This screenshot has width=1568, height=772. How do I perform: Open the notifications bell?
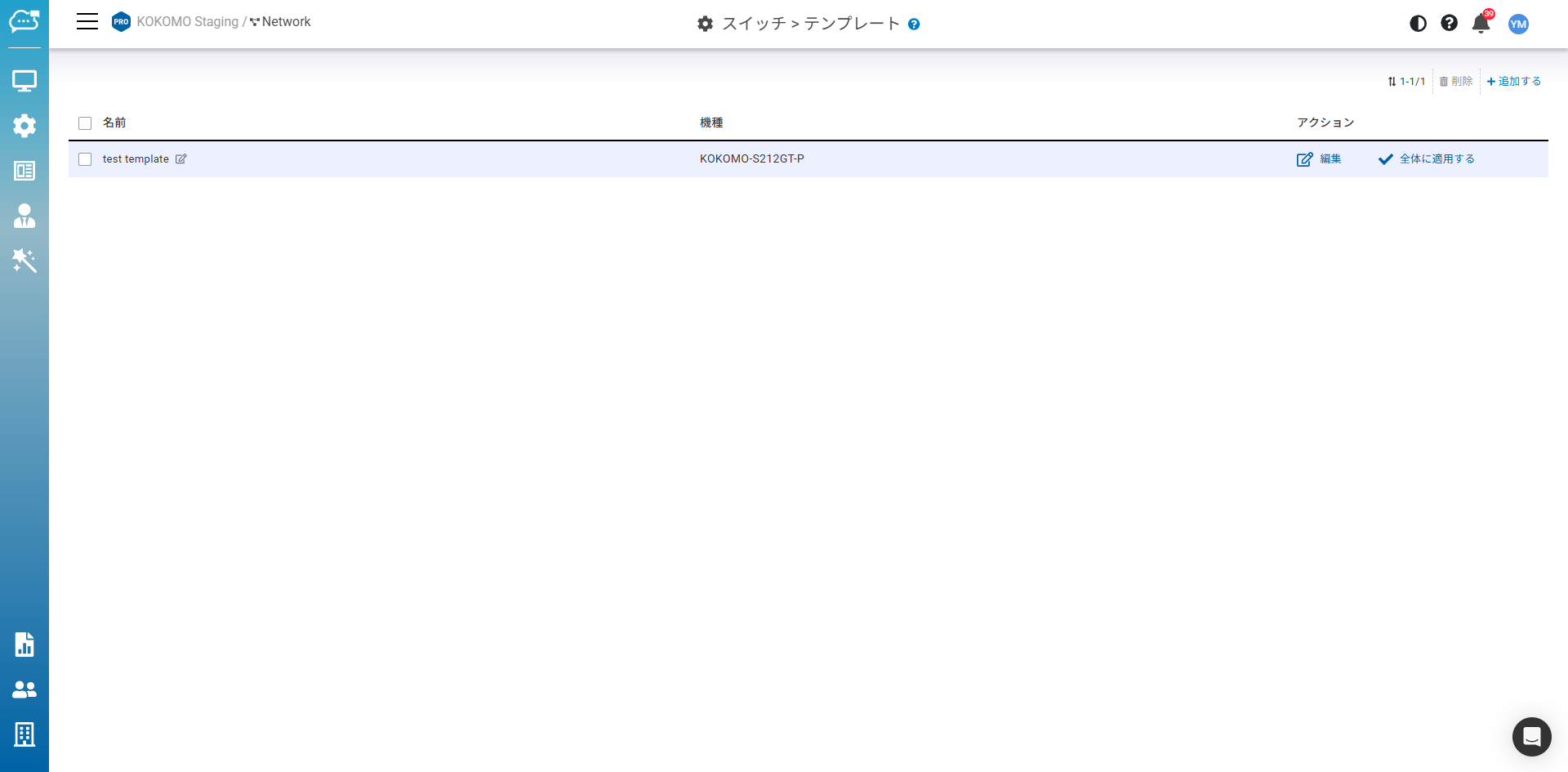(x=1481, y=24)
